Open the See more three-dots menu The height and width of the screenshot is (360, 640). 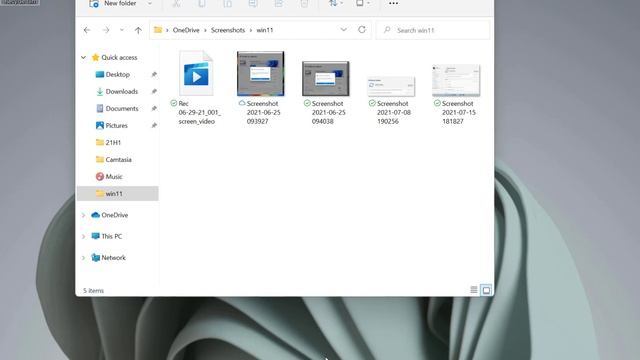point(393,4)
